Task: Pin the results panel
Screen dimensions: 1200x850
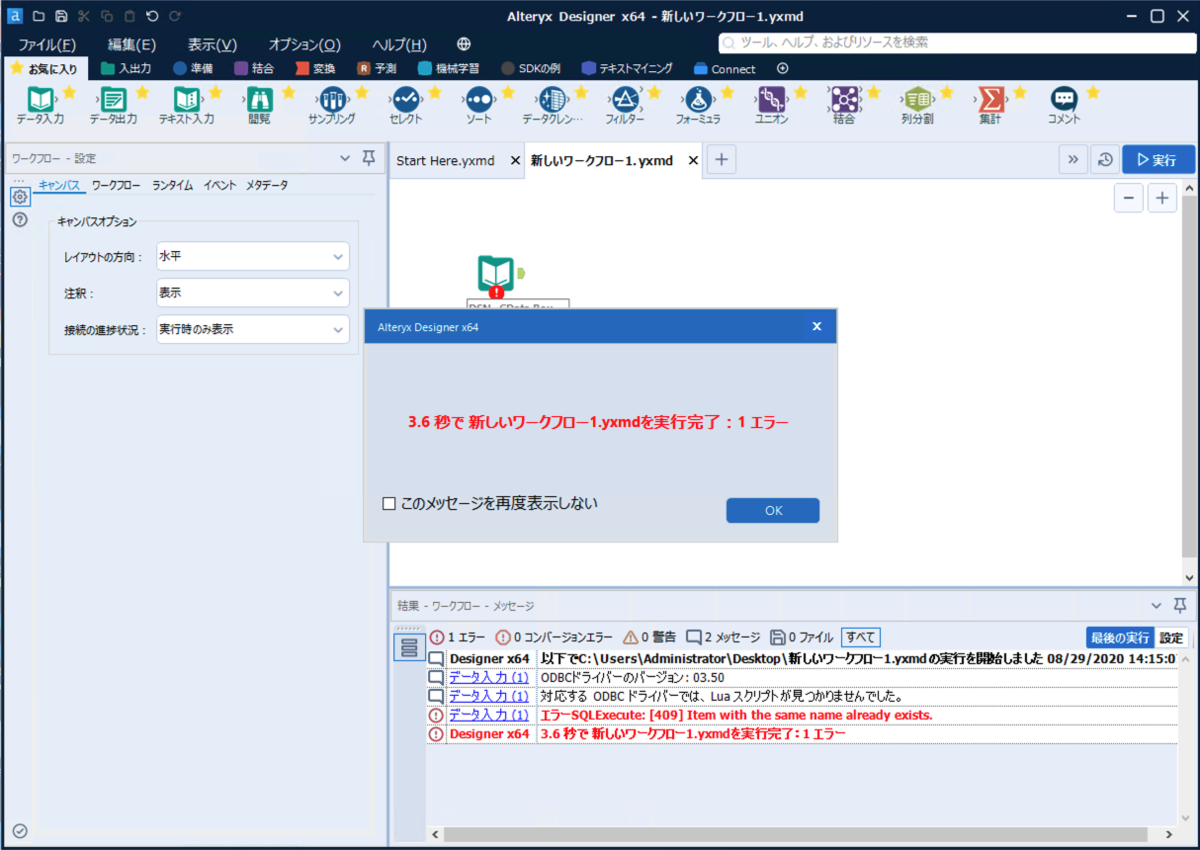Action: [x=1180, y=606]
